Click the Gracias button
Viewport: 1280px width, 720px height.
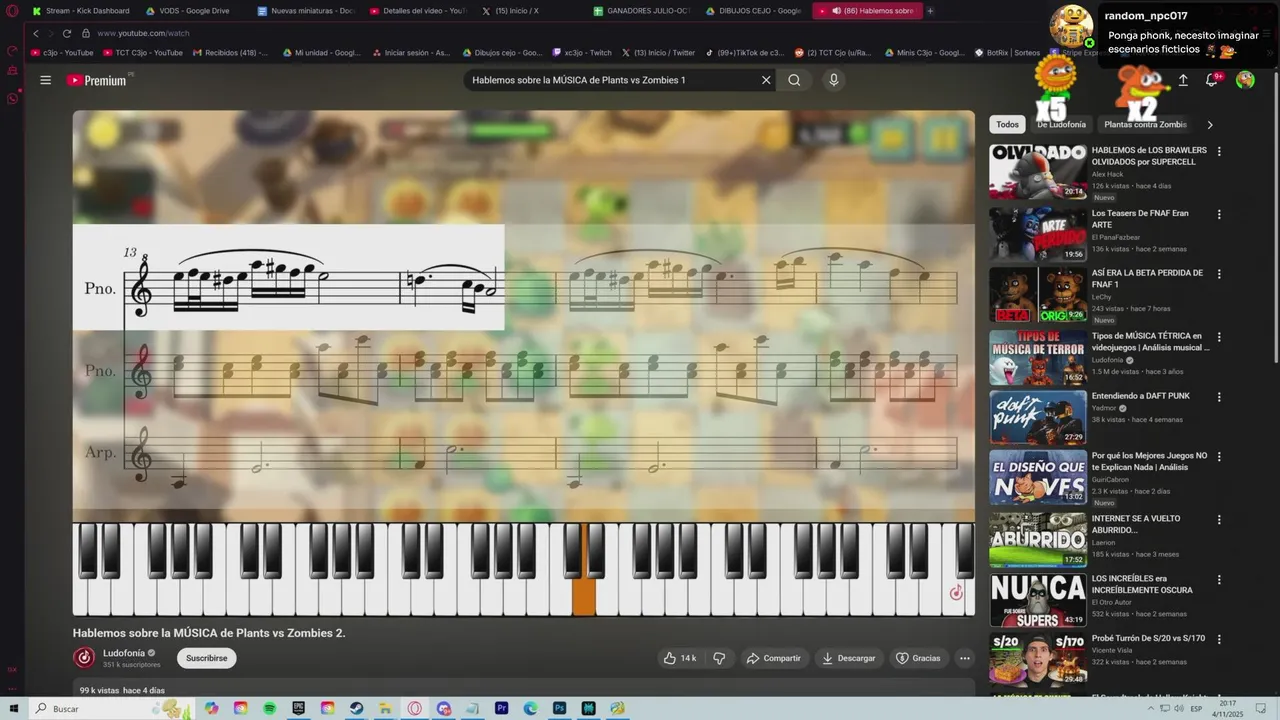(918, 658)
